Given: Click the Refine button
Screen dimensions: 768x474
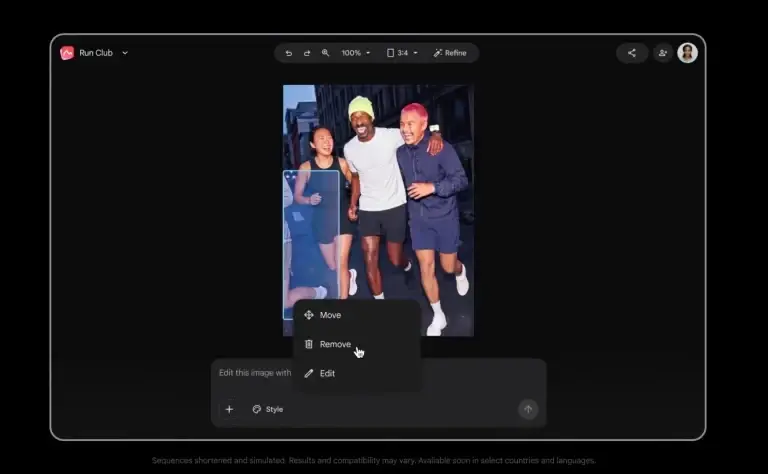Looking at the screenshot, I should coord(450,53).
